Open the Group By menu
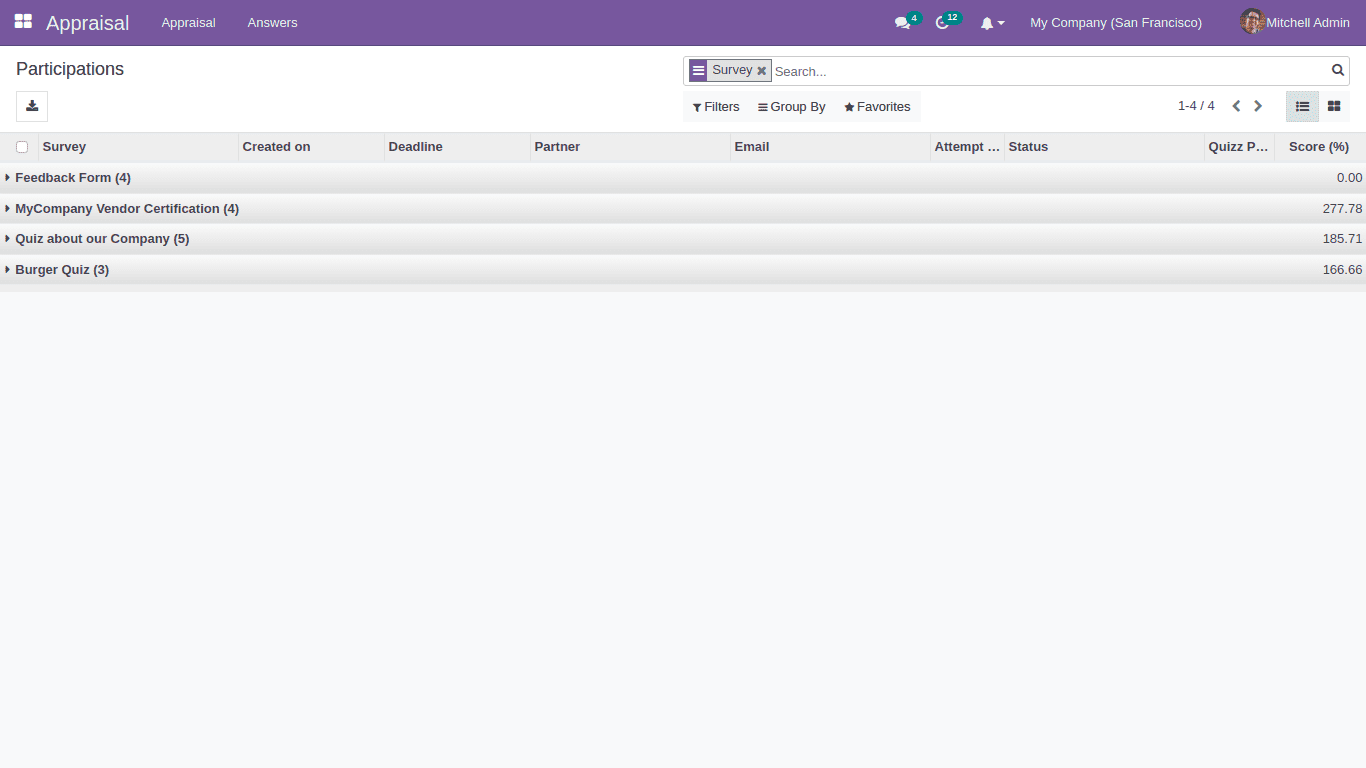The height and width of the screenshot is (768, 1366). click(791, 106)
